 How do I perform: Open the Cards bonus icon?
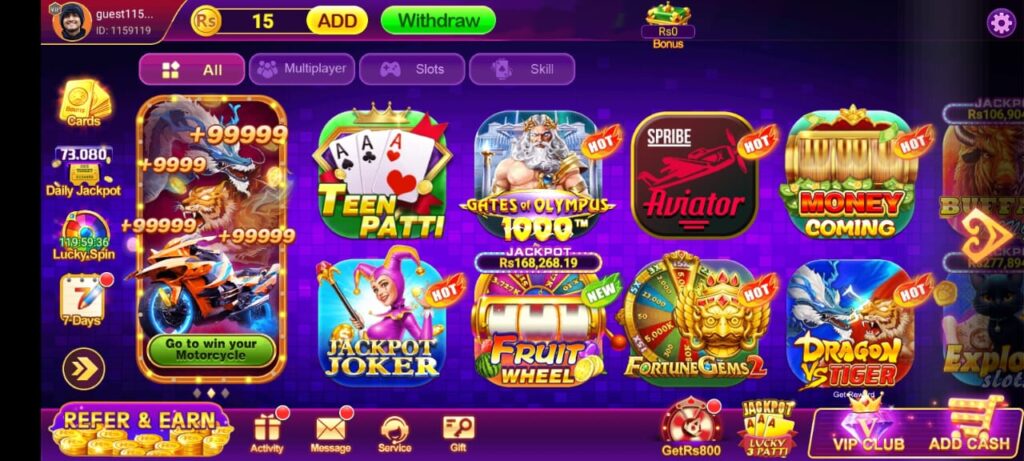[x=85, y=104]
